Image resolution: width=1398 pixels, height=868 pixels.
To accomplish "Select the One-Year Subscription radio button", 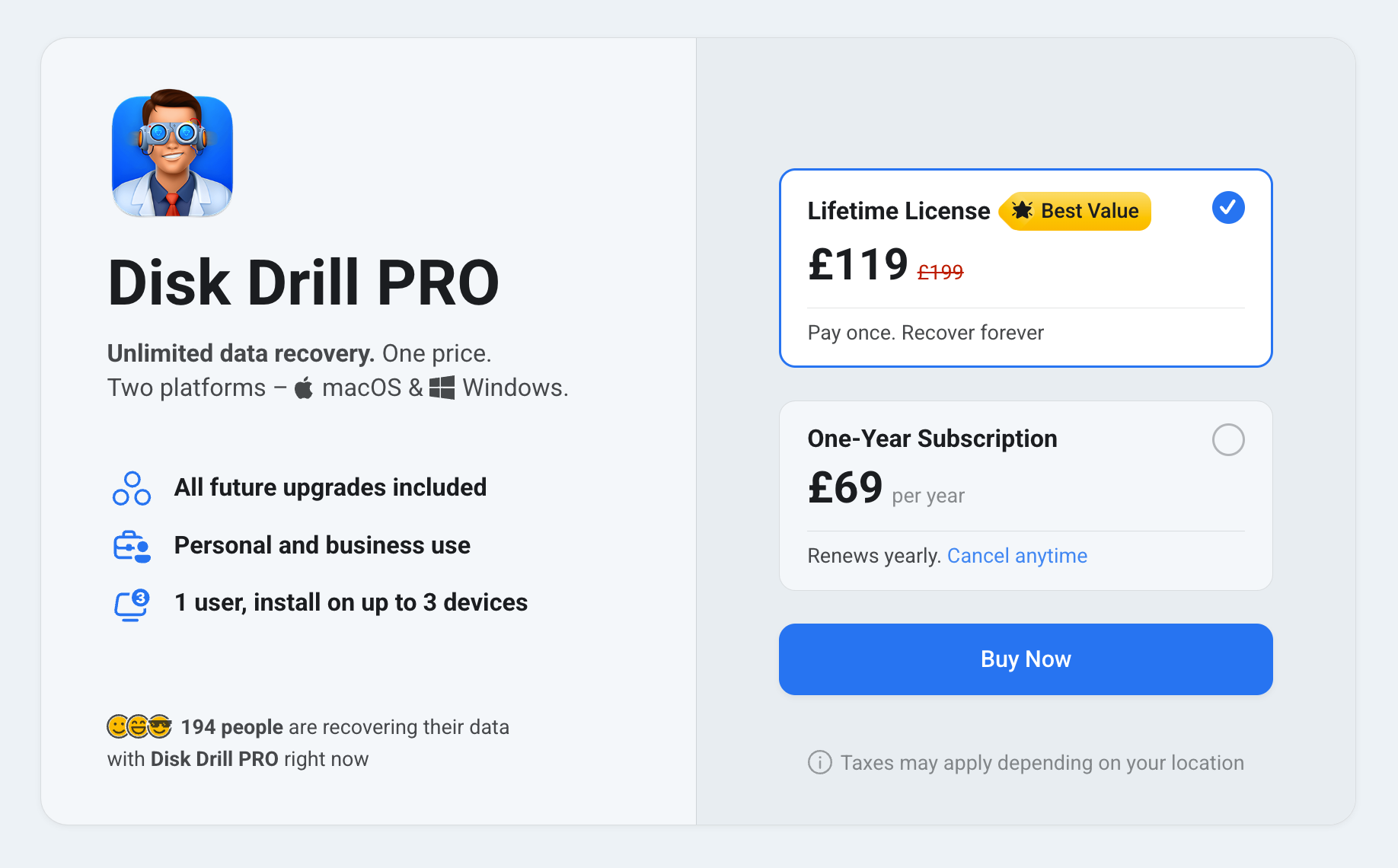I will click(x=1228, y=439).
